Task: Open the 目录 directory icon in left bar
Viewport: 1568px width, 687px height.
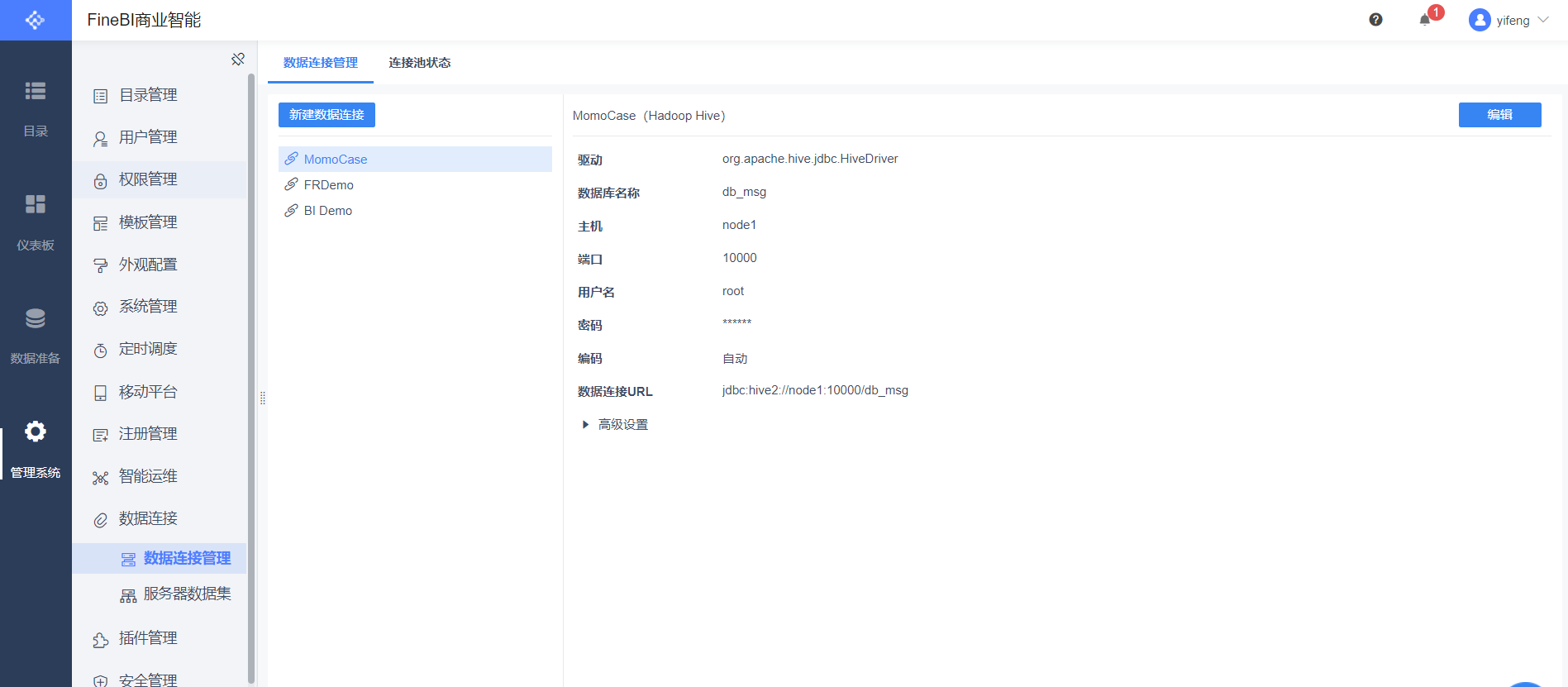Action: [x=36, y=91]
